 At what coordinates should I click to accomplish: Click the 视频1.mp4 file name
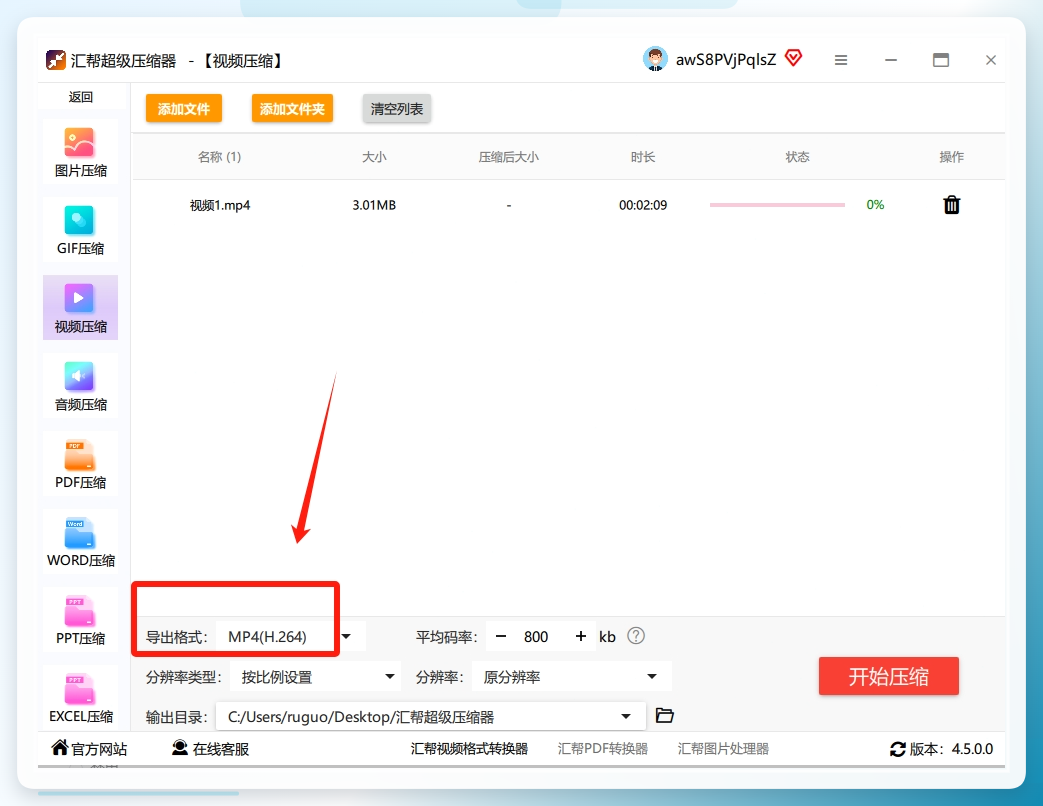coord(220,205)
